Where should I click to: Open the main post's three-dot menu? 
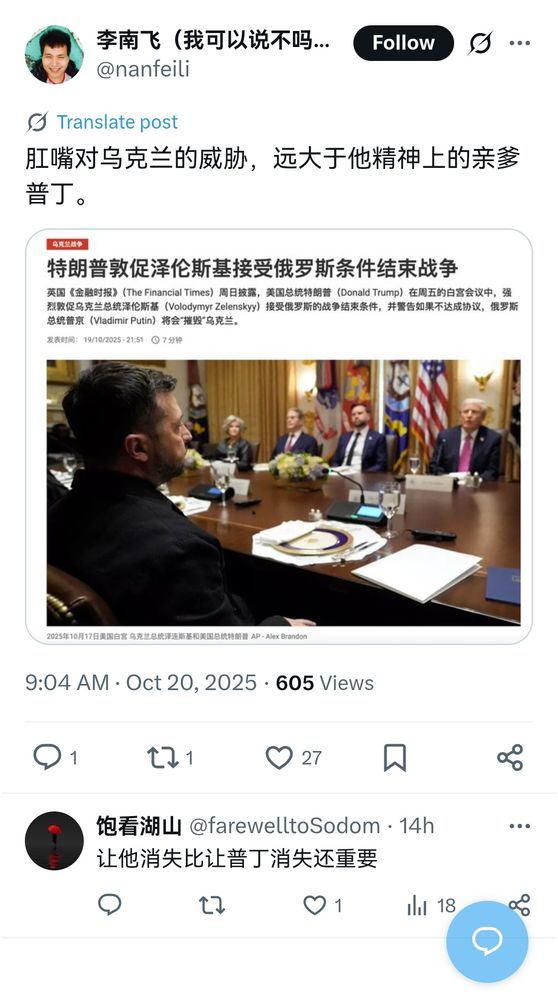(520, 43)
